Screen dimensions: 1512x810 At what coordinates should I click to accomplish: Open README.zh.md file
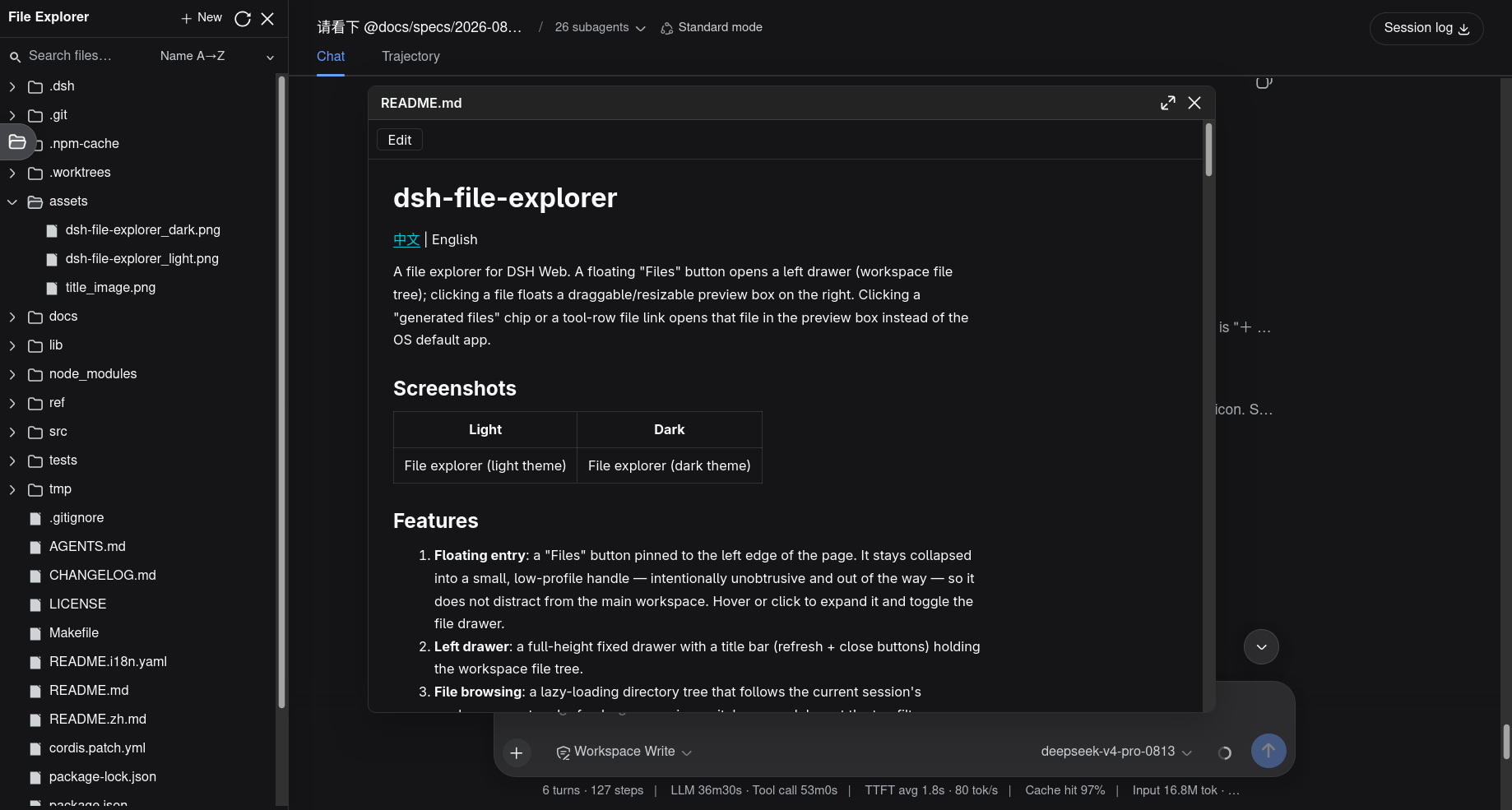coord(97,720)
